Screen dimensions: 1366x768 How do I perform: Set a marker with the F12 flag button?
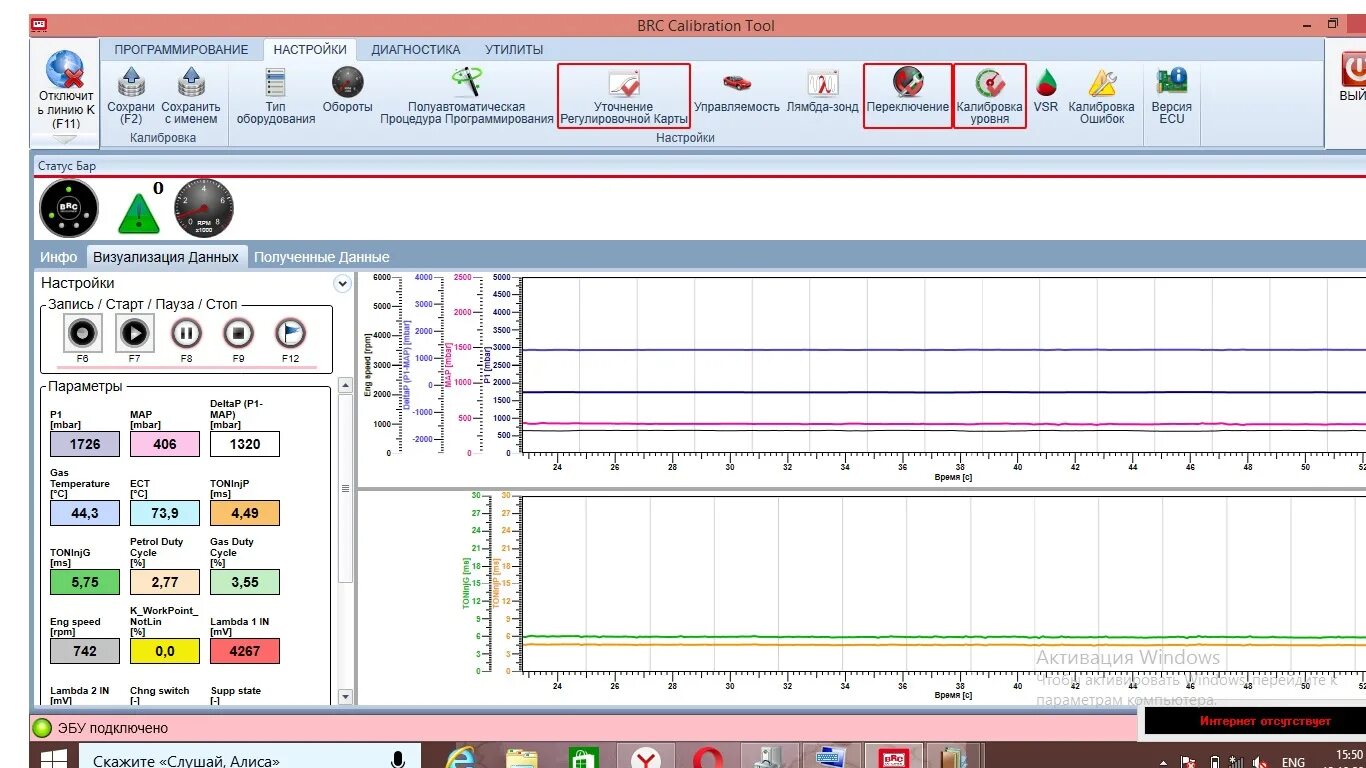click(x=290, y=333)
